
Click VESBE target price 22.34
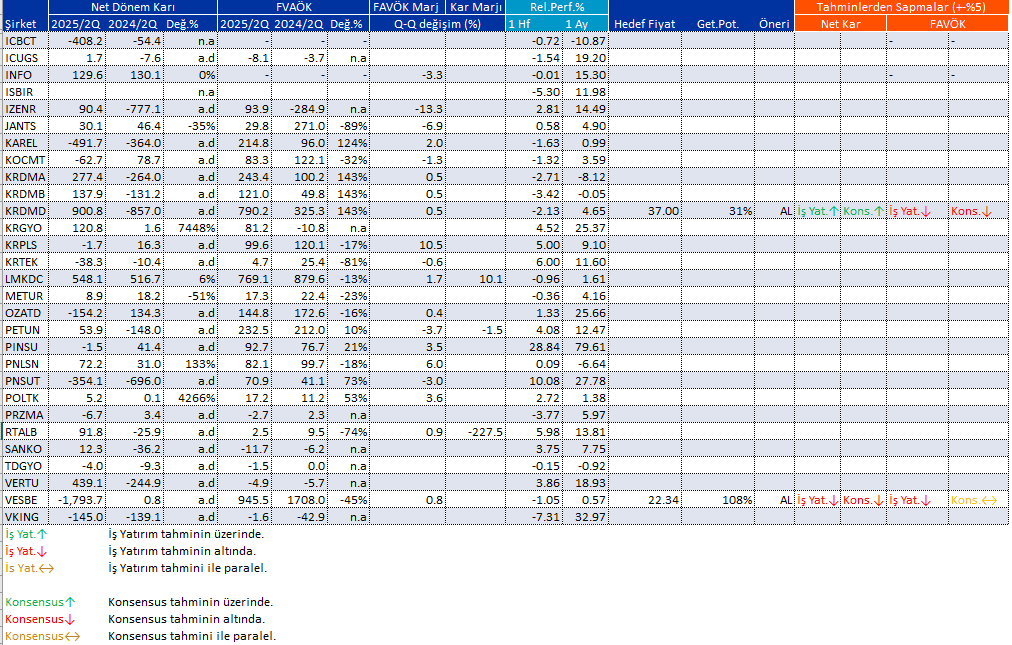tap(663, 500)
